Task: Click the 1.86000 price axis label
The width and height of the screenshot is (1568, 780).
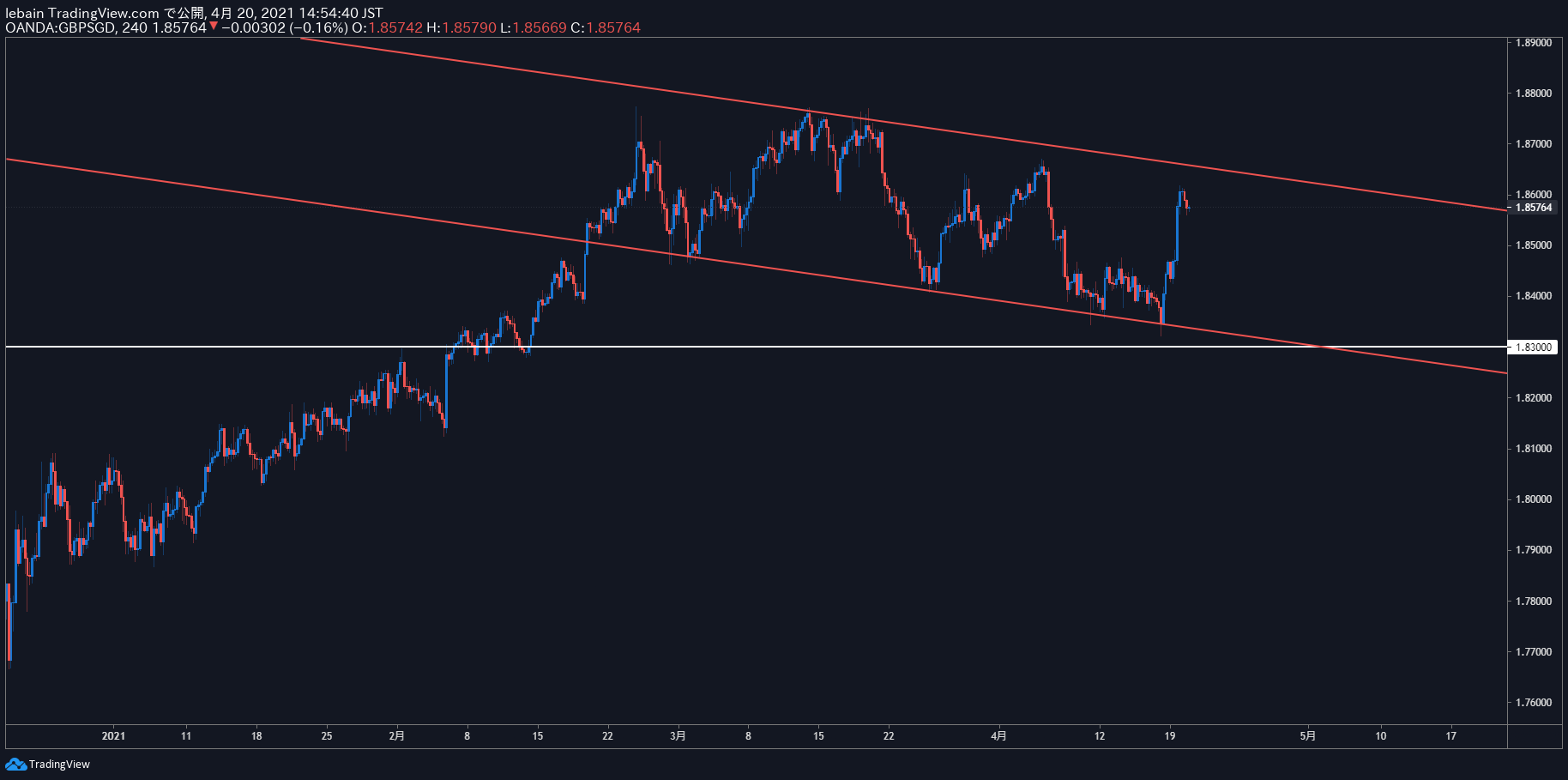Action: tap(1534, 195)
